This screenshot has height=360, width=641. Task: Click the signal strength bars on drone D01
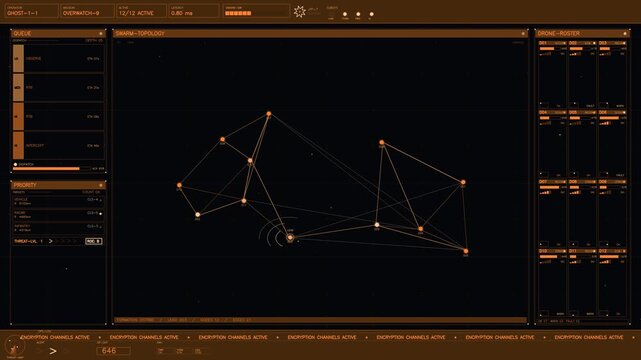pyautogui.click(x=546, y=54)
